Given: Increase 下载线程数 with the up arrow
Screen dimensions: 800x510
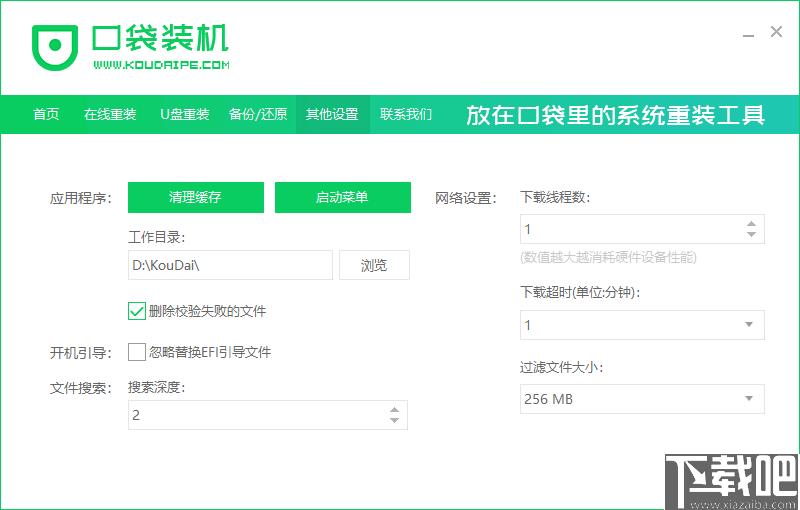Looking at the screenshot, I should coord(751,223).
